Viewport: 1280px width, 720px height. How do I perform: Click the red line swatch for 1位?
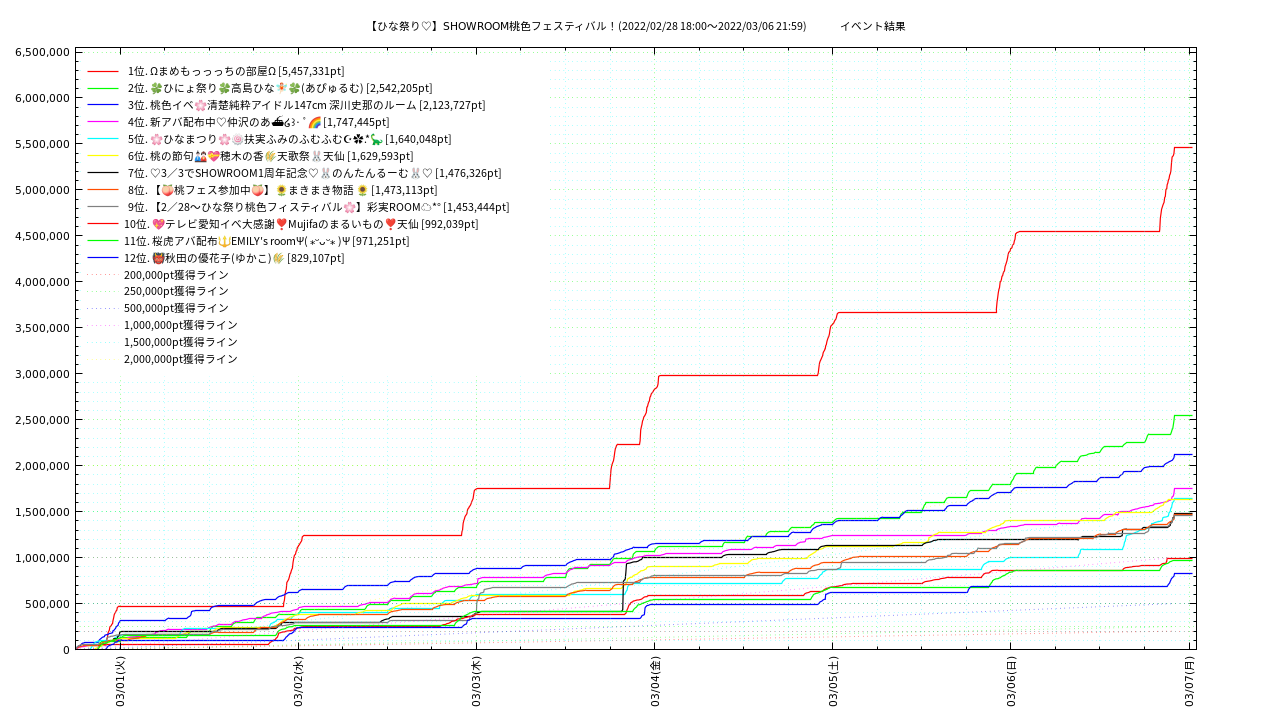pyautogui.click(x=103, y=72)
